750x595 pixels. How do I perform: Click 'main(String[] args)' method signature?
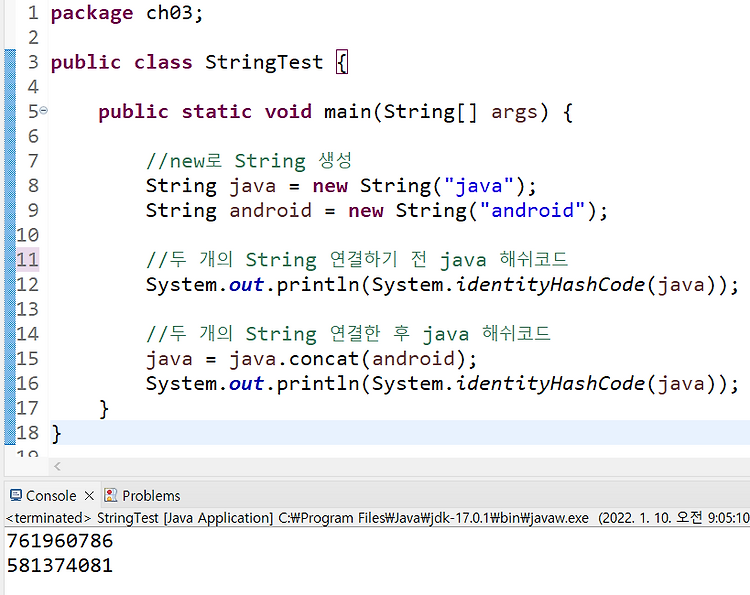coord(436,112)
